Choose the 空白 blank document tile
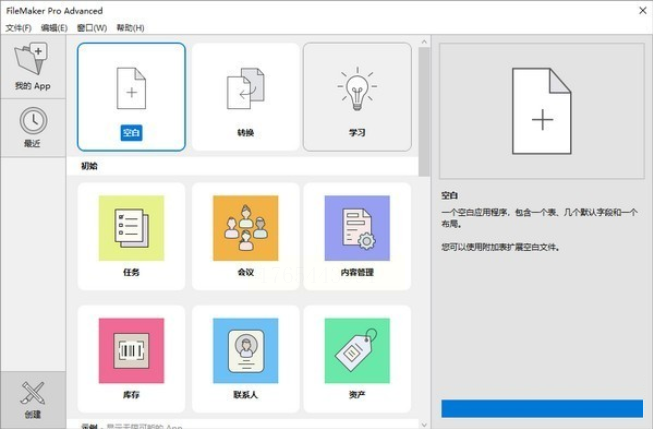653x429 pixels. coord(131,97)
